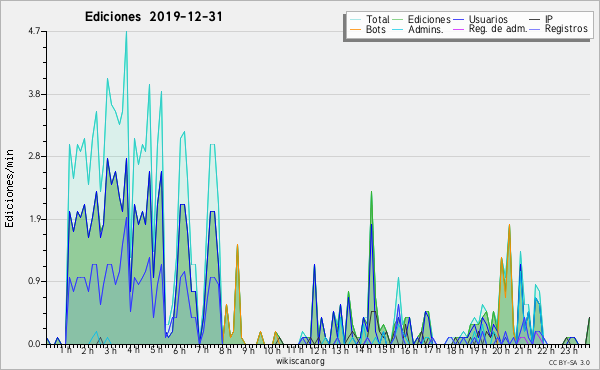Click the y-axis value 1.9
600x370 pixels.
(x=34, y=219)
